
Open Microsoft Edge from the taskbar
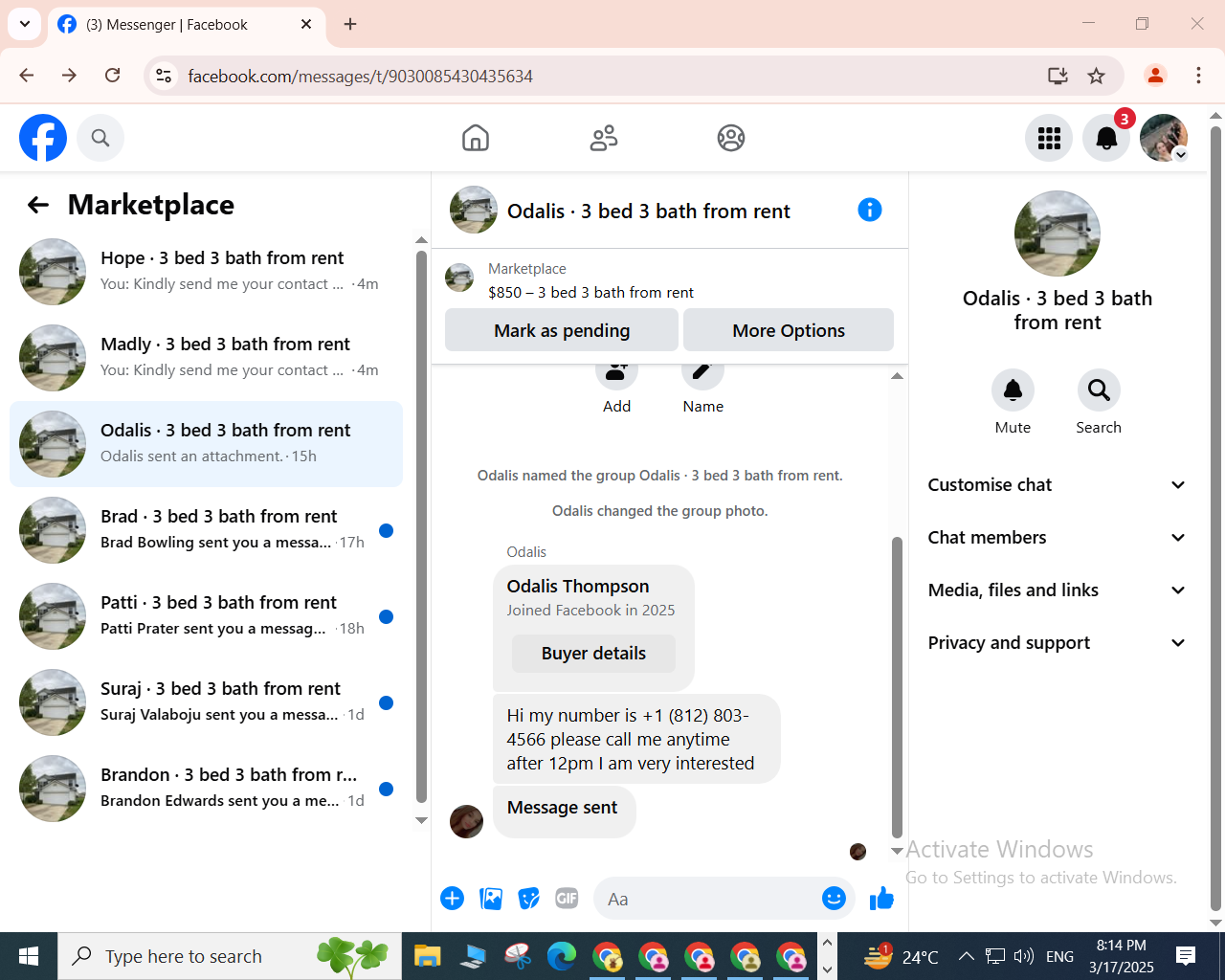pyautogui.click(x=562, y=956)
